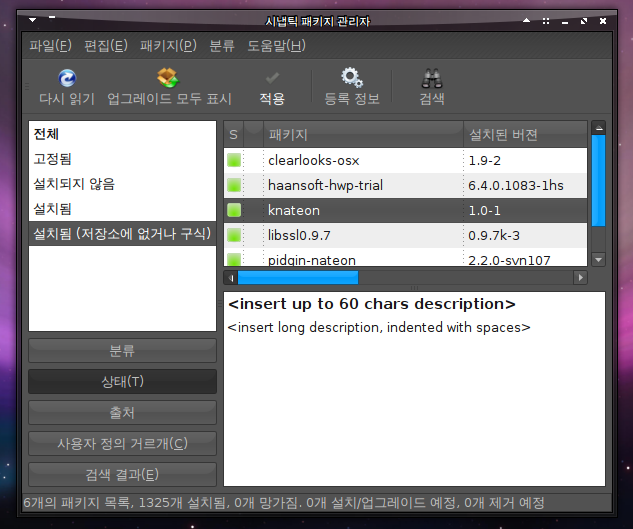The height and width of the screenshot is (529, 633).
Task: Click the 출처 button
Action: tap(122, 413)
